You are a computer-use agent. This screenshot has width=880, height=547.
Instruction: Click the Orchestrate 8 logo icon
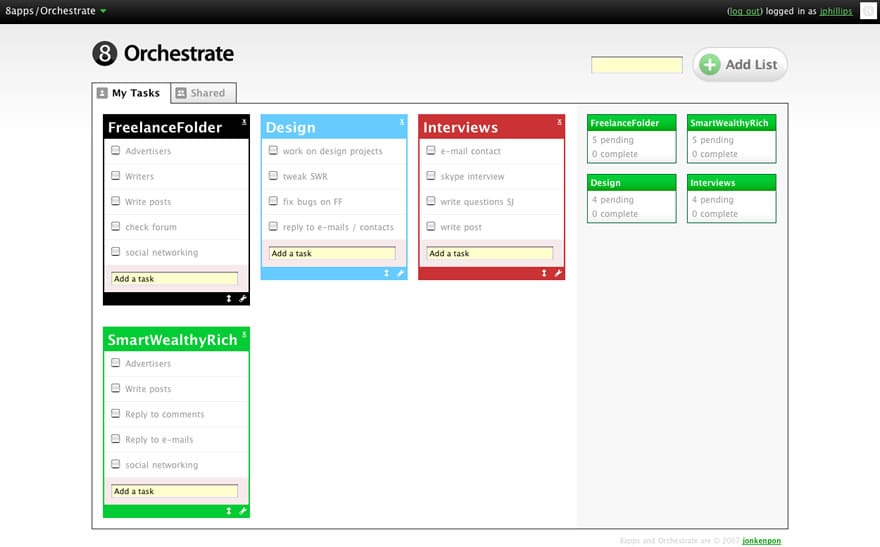104,54
